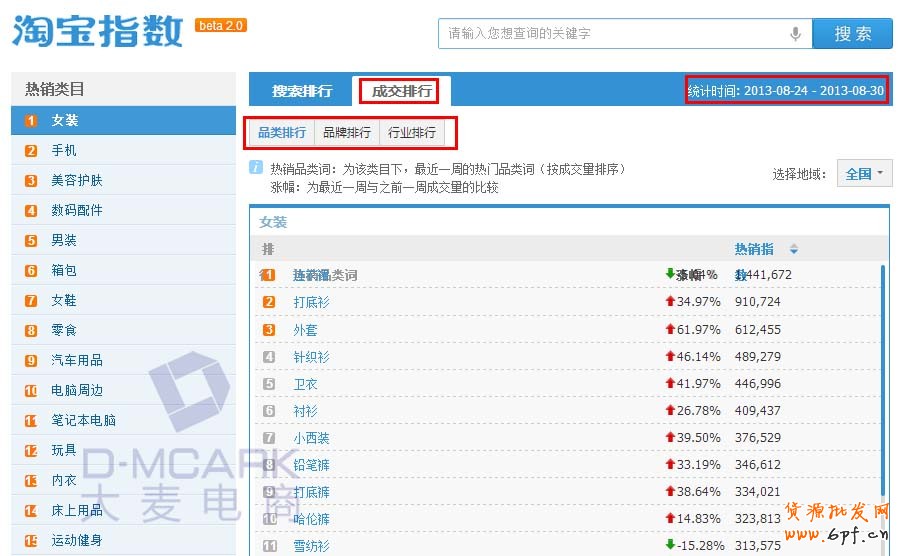Sort by the 热销指 column arrow
The image size is (899, 556).
pyautogui.click(x=794, y=249)
